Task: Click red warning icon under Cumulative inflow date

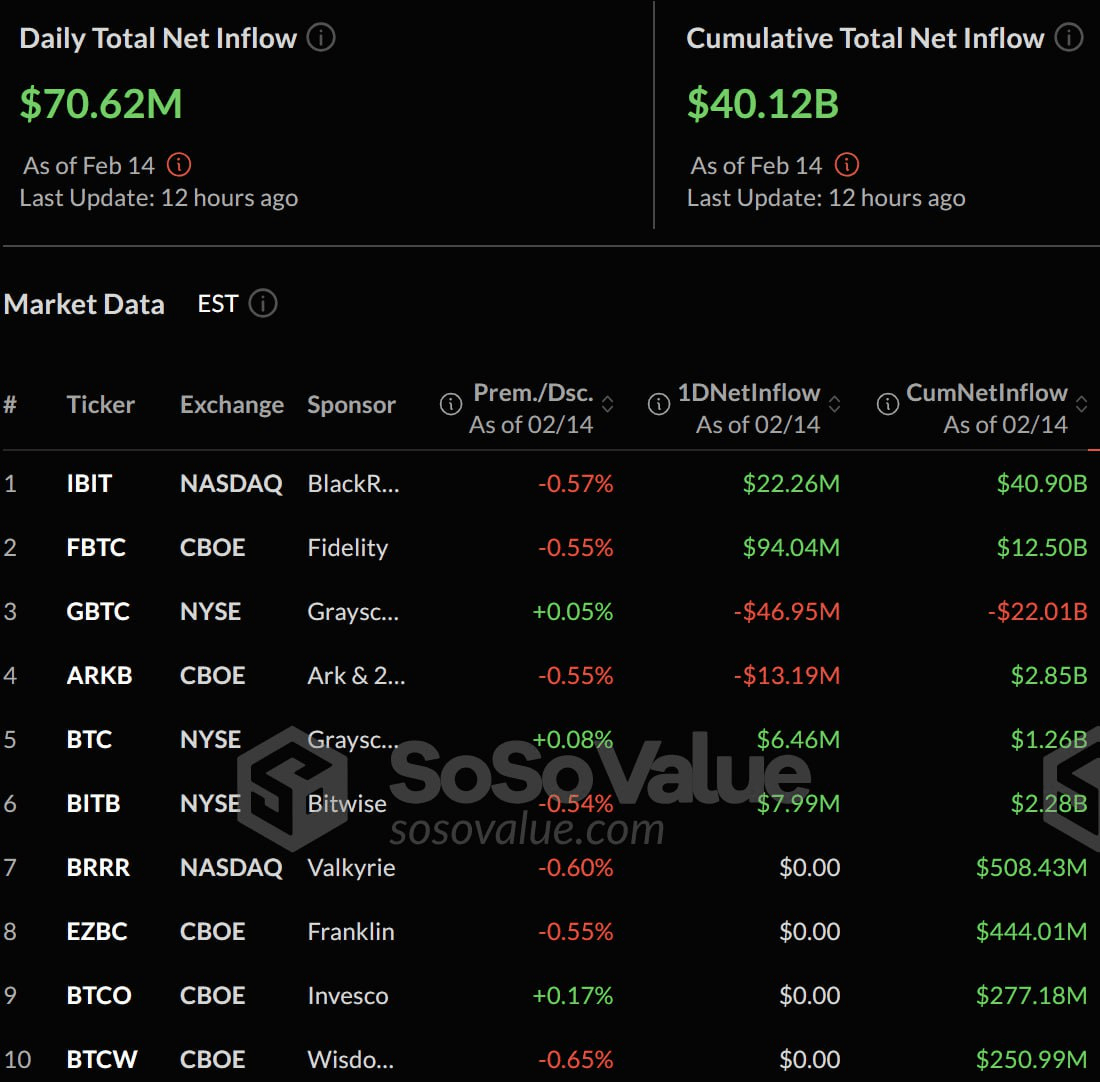Action: pos(847,165)
